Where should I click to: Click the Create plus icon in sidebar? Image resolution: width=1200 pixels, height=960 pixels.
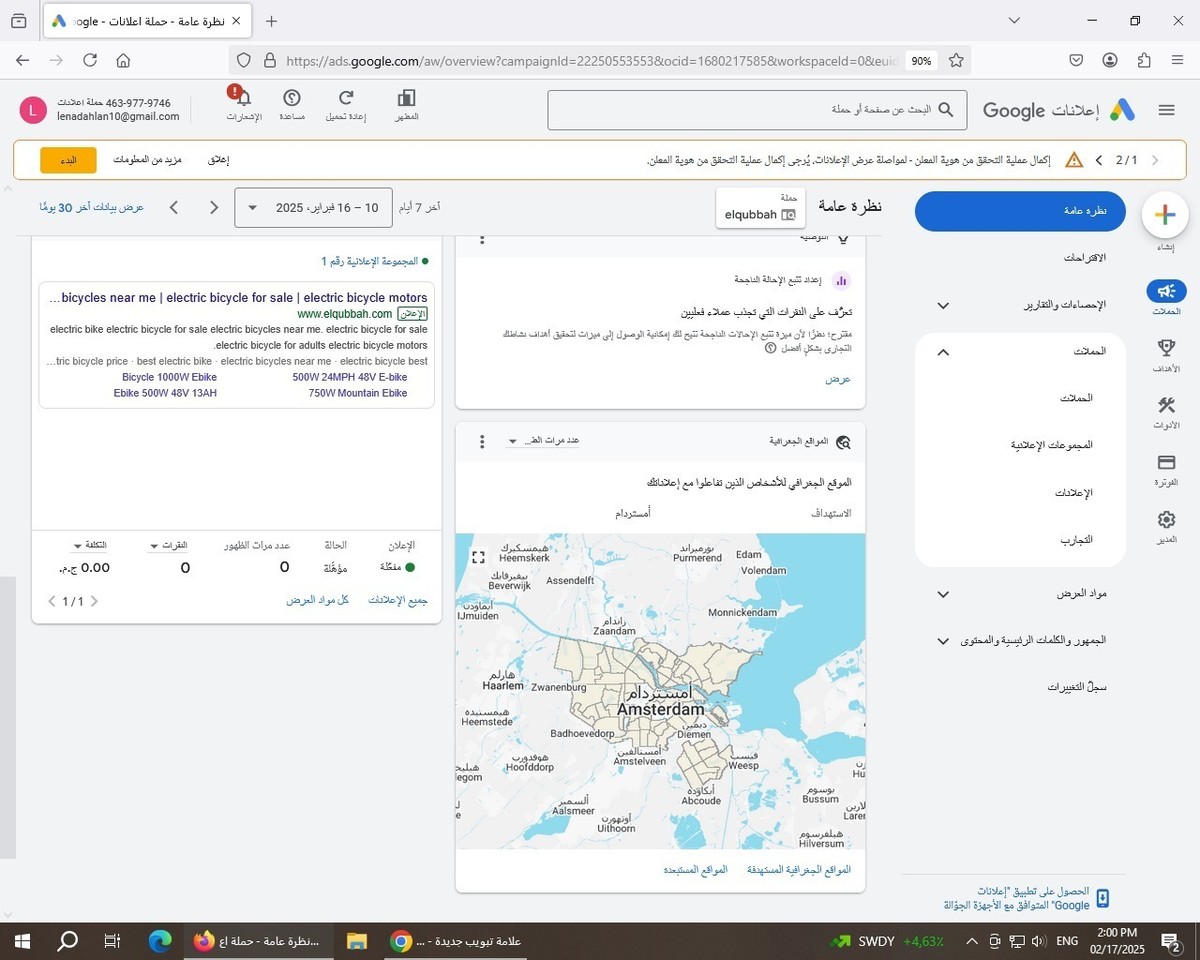pos(1164,214)
